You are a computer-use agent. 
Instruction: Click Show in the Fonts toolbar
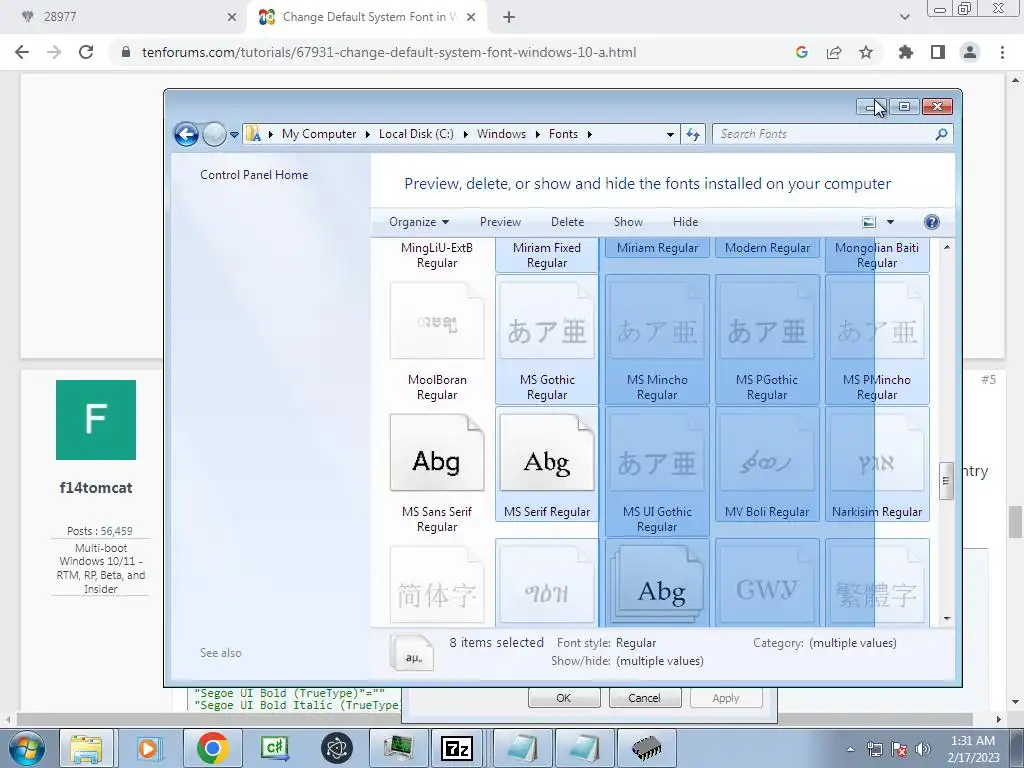point(628,222)
